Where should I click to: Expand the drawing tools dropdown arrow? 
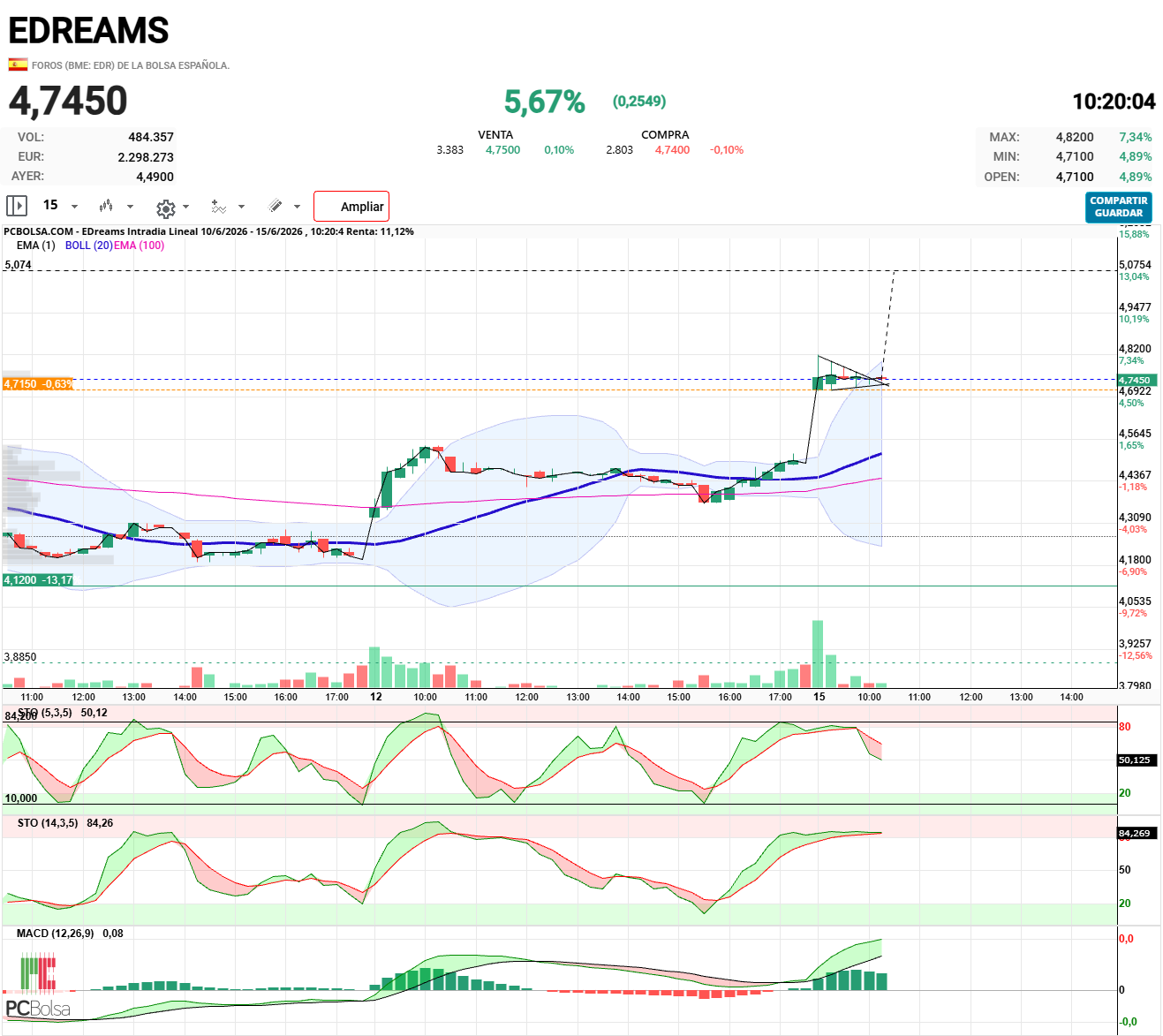click(x=297, y=207)
